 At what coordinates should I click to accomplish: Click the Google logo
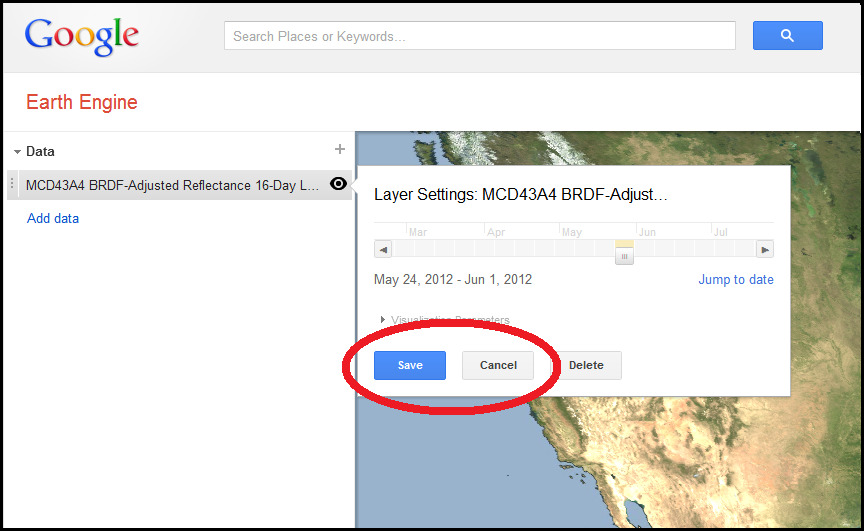coord(82,36)
